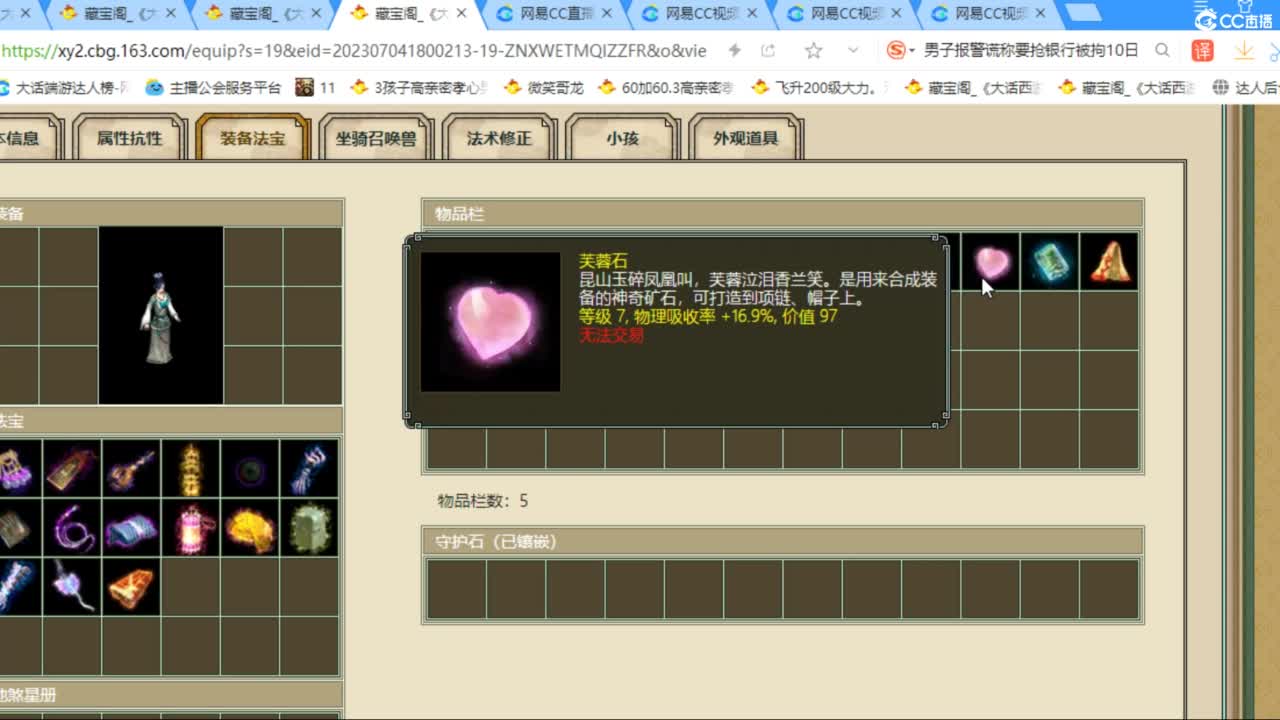Image resolution: width=1280 pixels, height=720 pixels.
Task: Click the search box with 男子报警 headline
Action: click(1030, 50)
